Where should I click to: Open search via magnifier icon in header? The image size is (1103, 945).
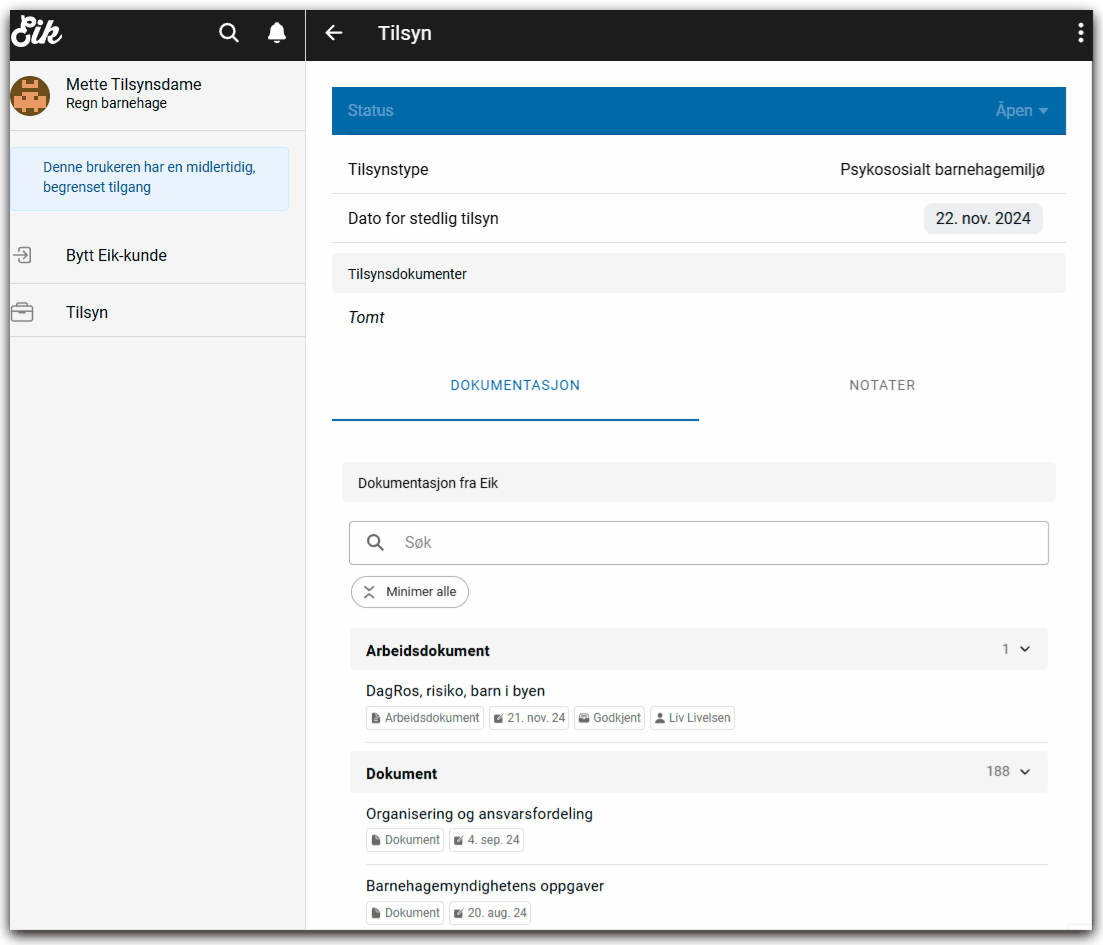(229, 33)
